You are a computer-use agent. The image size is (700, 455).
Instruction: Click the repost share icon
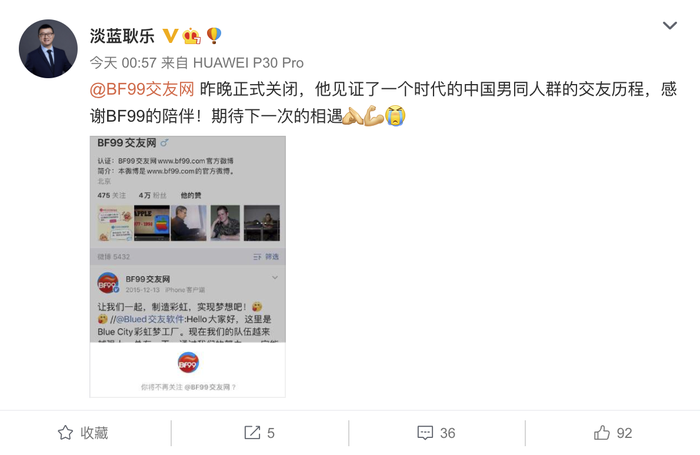[252, 433]
